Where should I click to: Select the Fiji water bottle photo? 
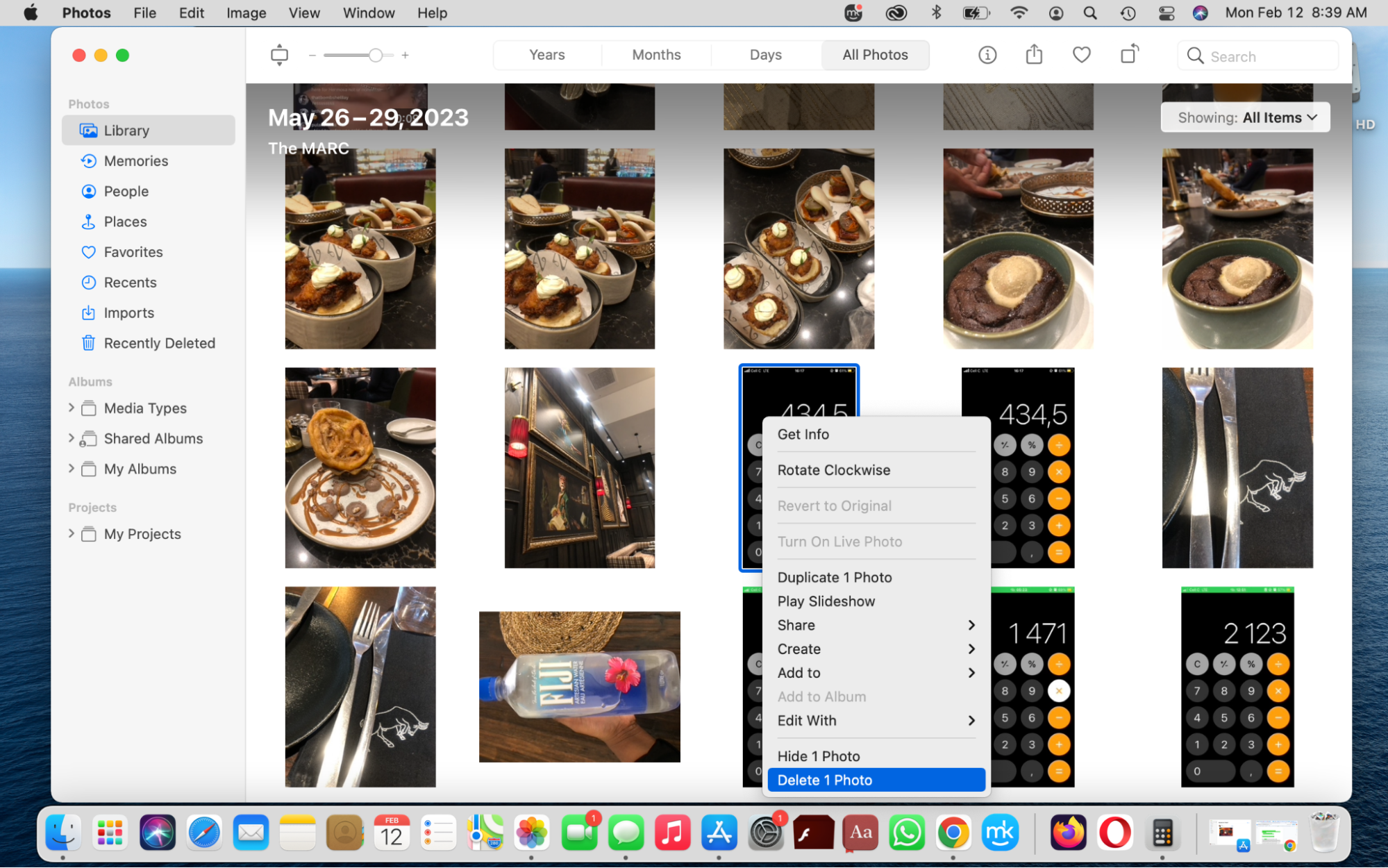tap(580, 687)
